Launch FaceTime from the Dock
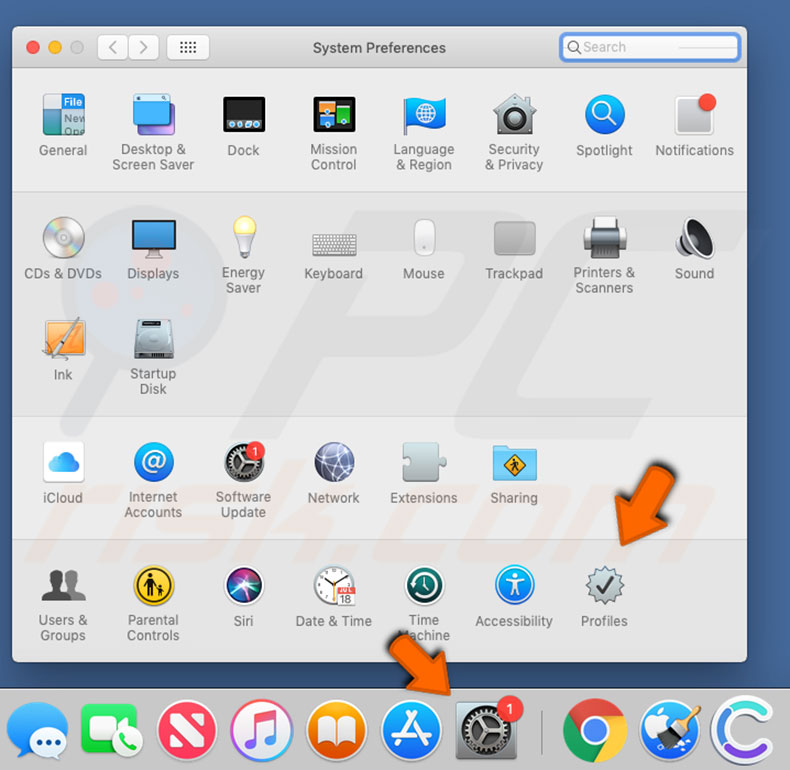 (112, 730)
